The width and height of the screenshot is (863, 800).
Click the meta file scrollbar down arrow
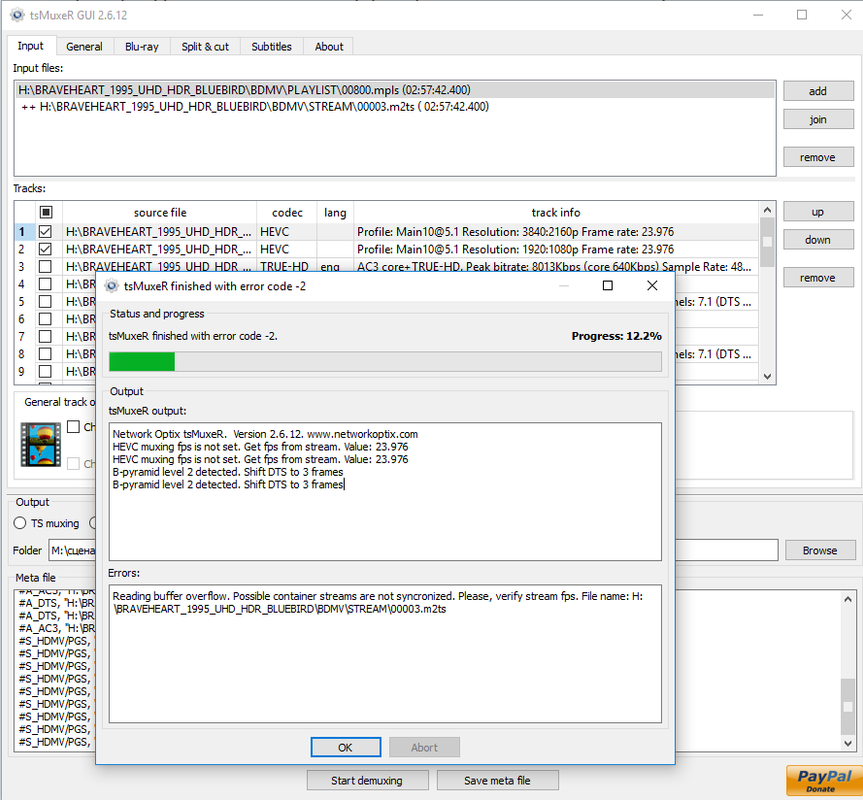(x=848, y=743)
